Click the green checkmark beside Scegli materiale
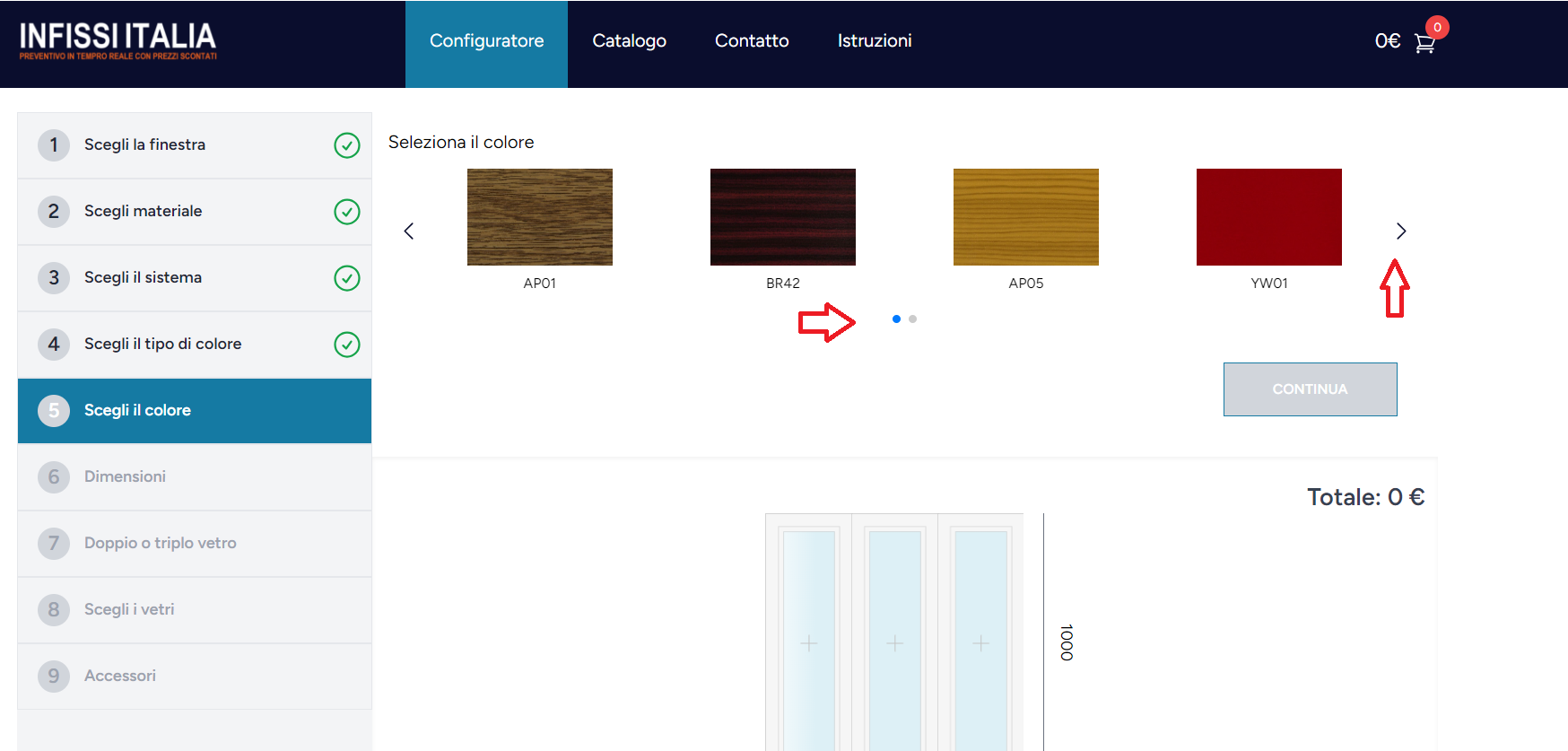Viewport: 1568px width, 751px height. (x=347, y=212)
